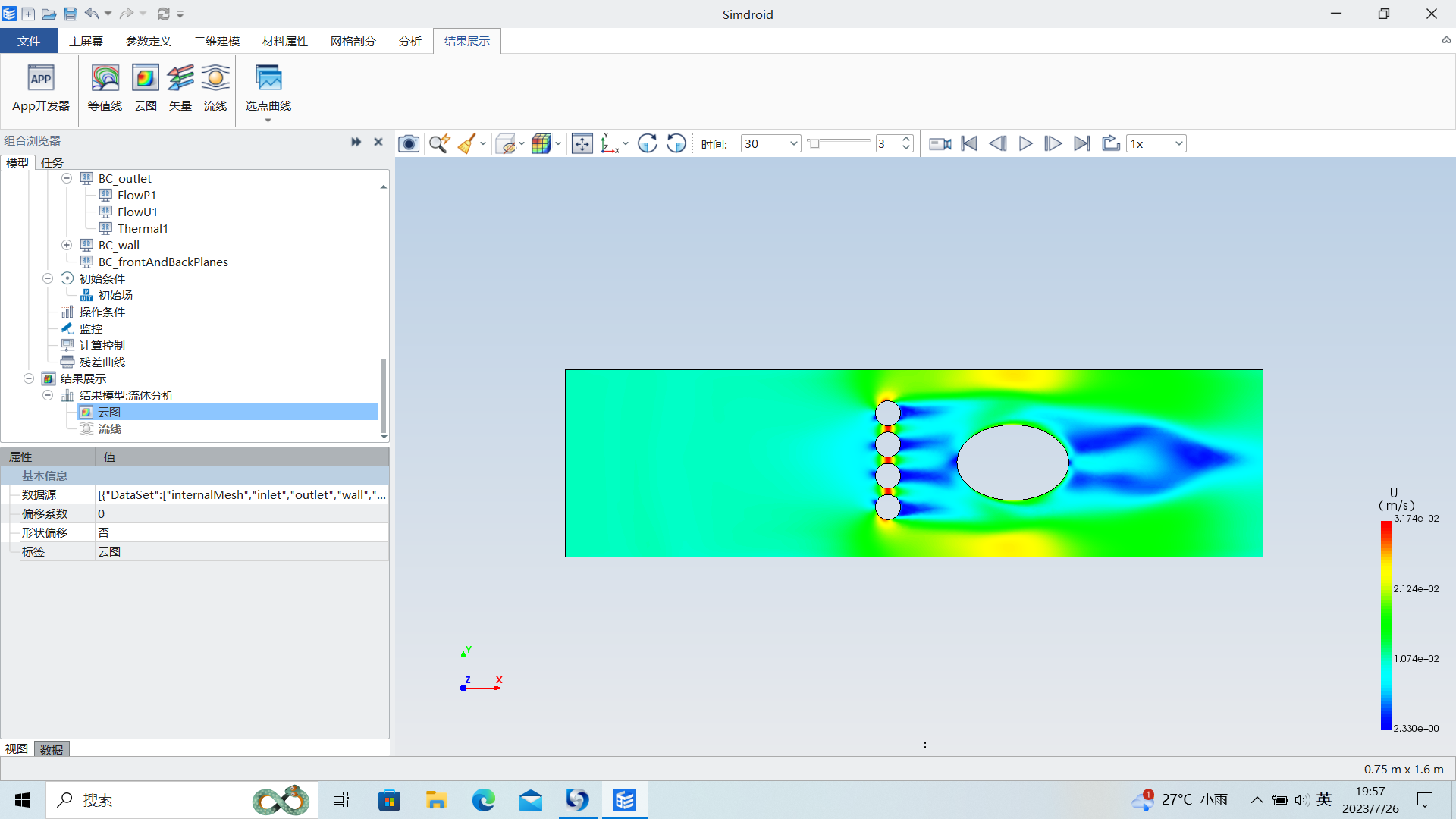Click the refresh icon in the quick access bar

click(x=164, y=14)
